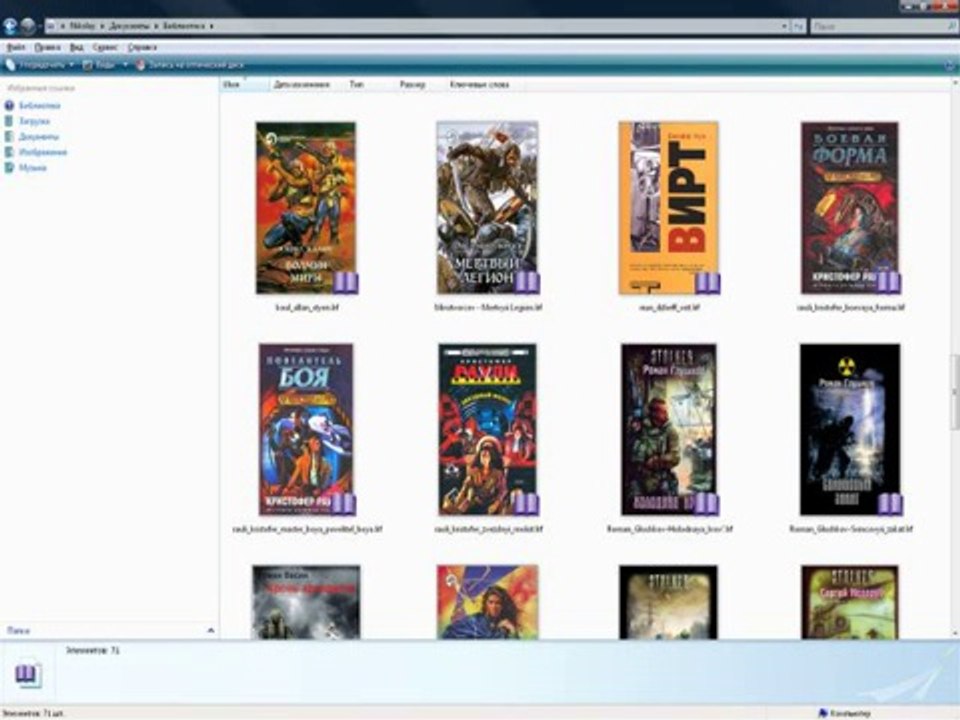The height and width of the screenshot is (720, 960).
Task: Select the Волчьи миры book cover
Action: [306, 208]
